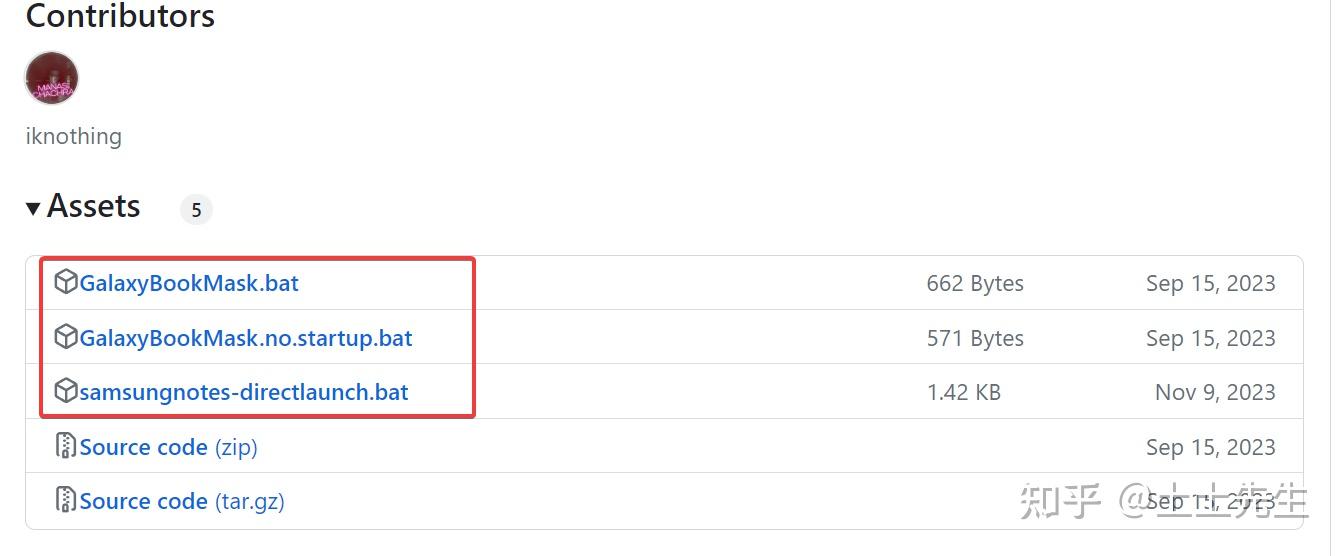Click the Assets count badge 5

(196, 209)
